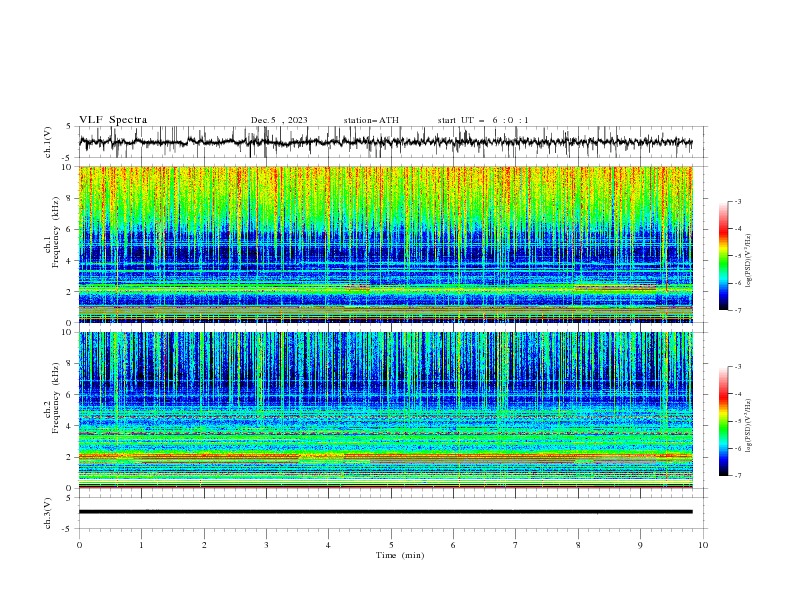Click time axis tick label "8" at bottom
Screen dimensions: 792x612
click(x=578, y=545)
